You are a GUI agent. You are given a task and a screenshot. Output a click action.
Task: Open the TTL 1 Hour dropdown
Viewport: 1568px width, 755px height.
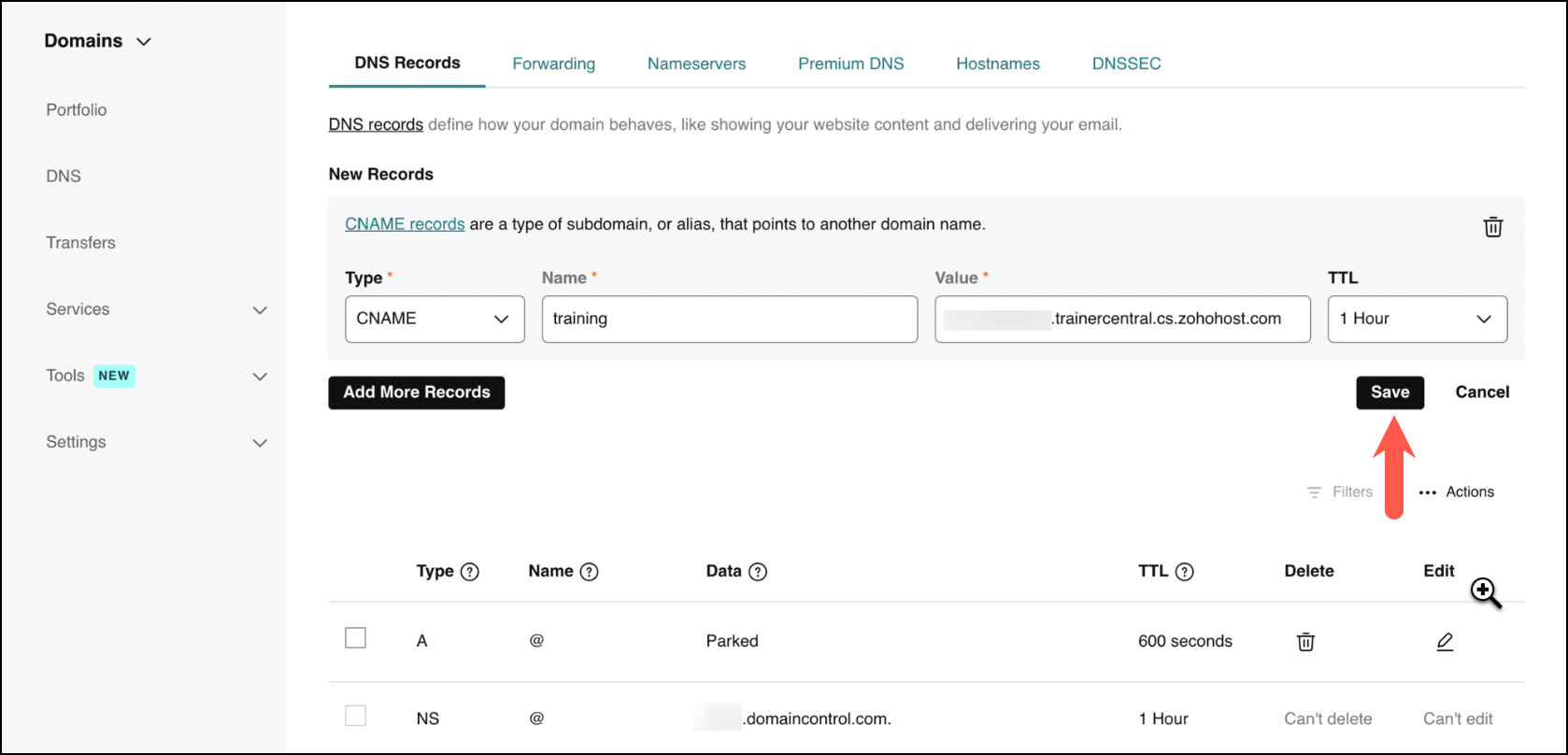pyautogui.click(x=1417, y=319)
